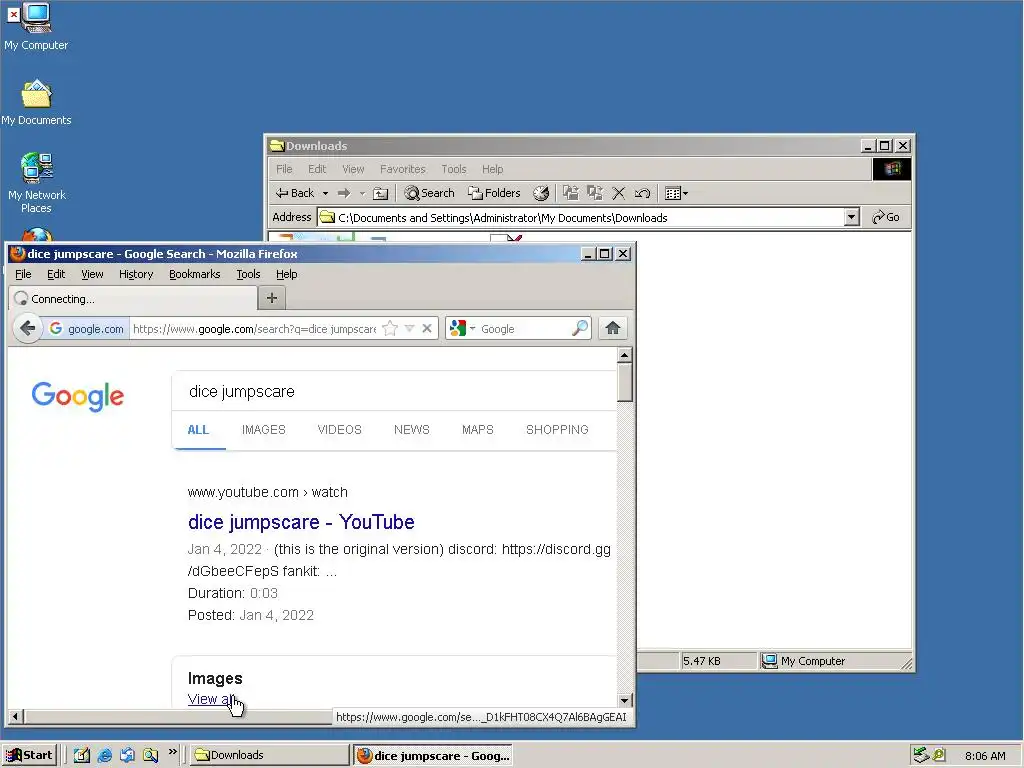Expand quick launch chevron on taskbar

point(172,752)
